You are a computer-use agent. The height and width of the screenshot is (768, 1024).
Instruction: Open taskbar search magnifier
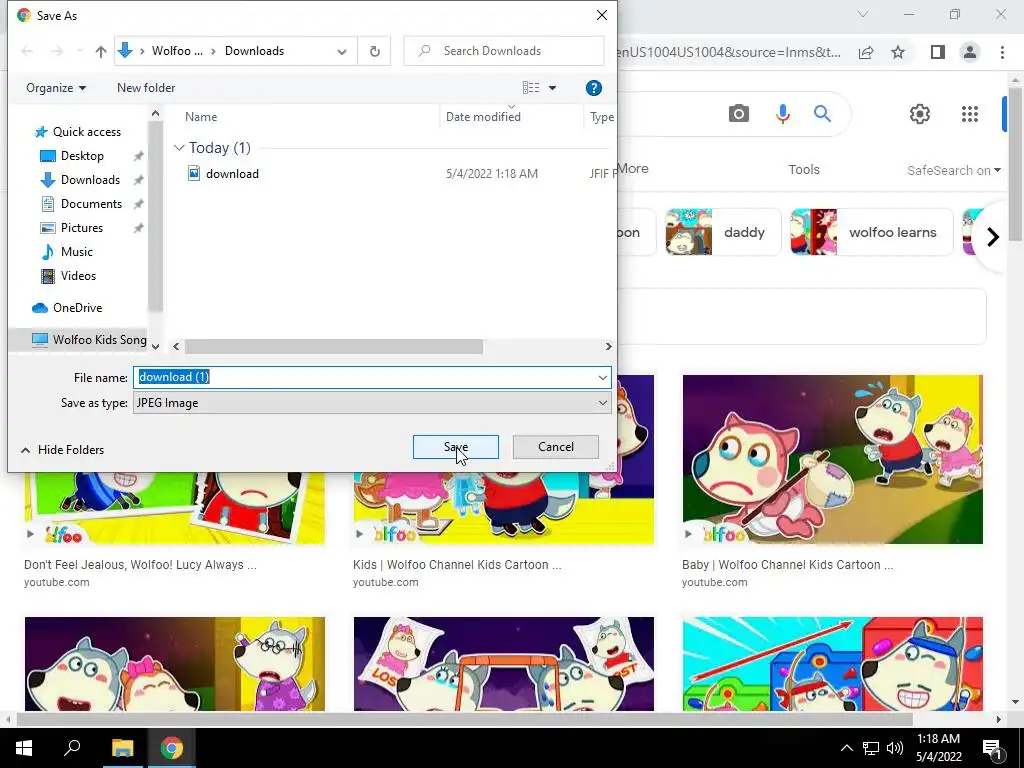pos(72,748)
